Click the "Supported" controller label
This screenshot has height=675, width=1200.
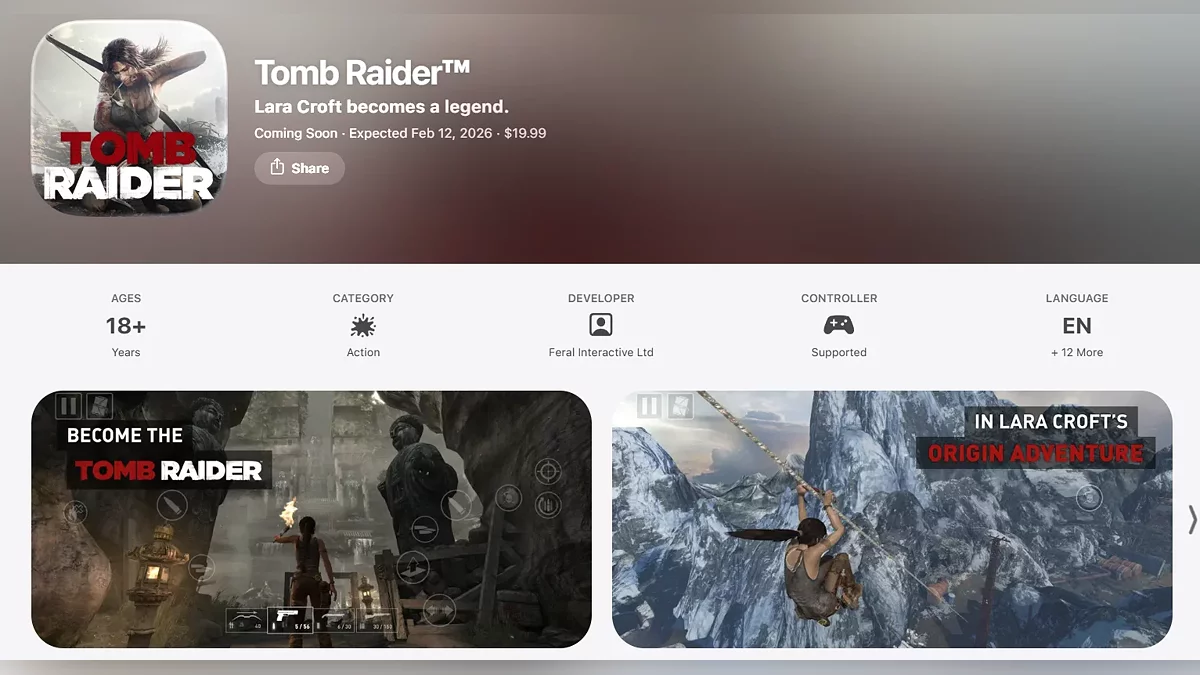click(839, 352)
